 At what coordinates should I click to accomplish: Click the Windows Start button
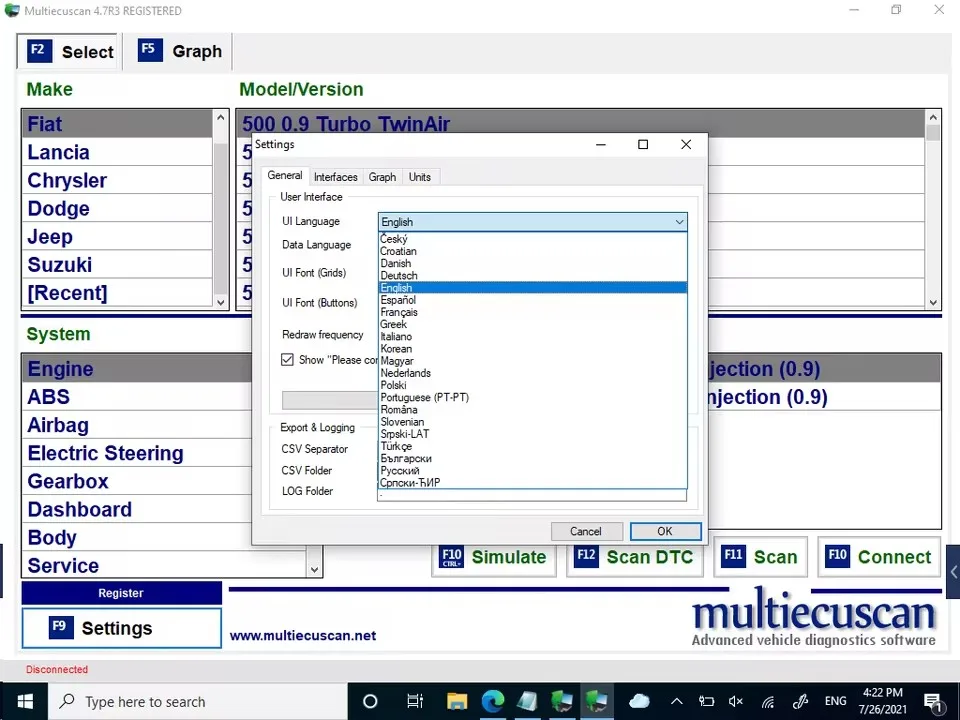click(24, 701)
